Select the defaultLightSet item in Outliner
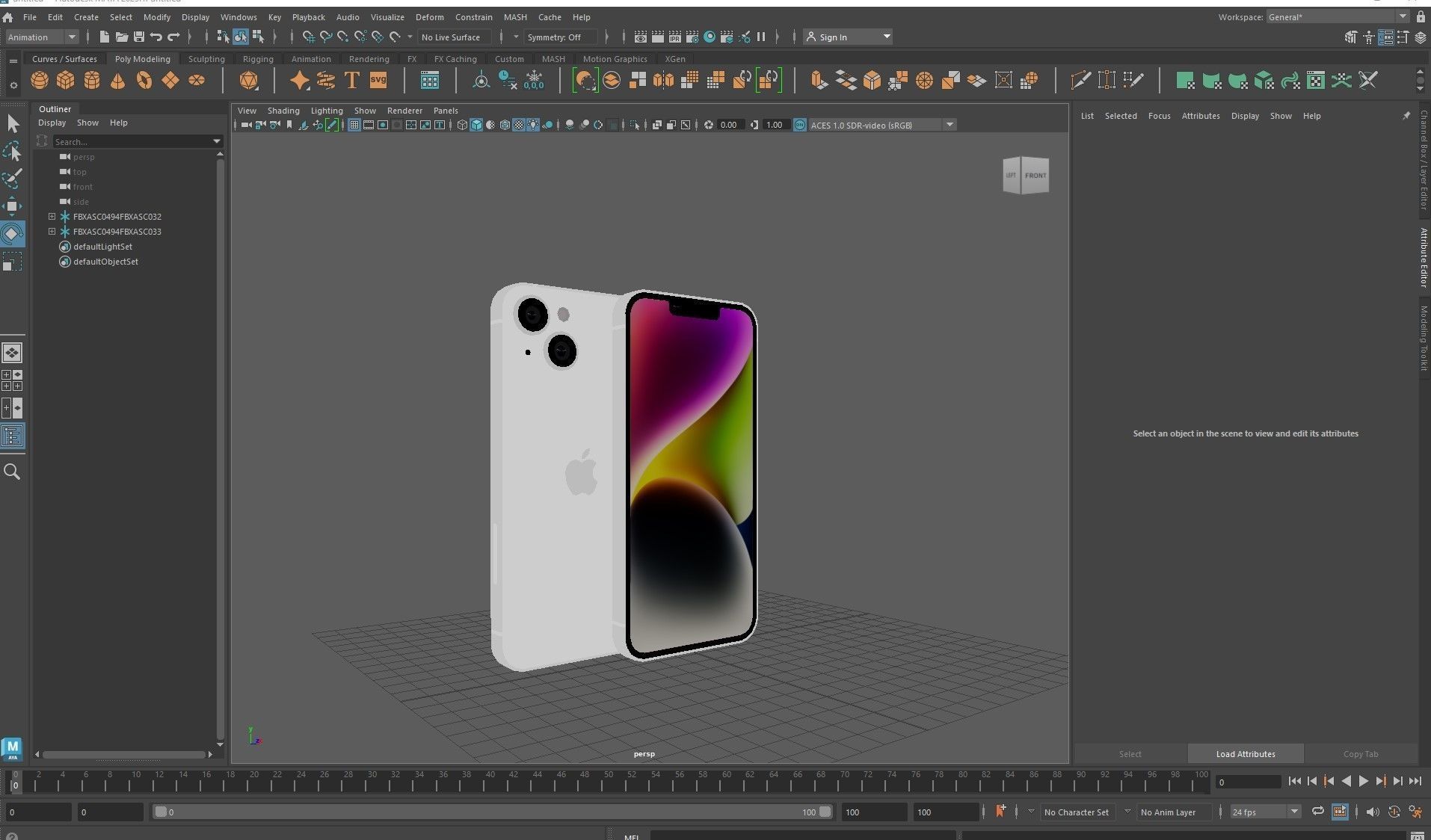1431x840 pixels. click(102, 247)
